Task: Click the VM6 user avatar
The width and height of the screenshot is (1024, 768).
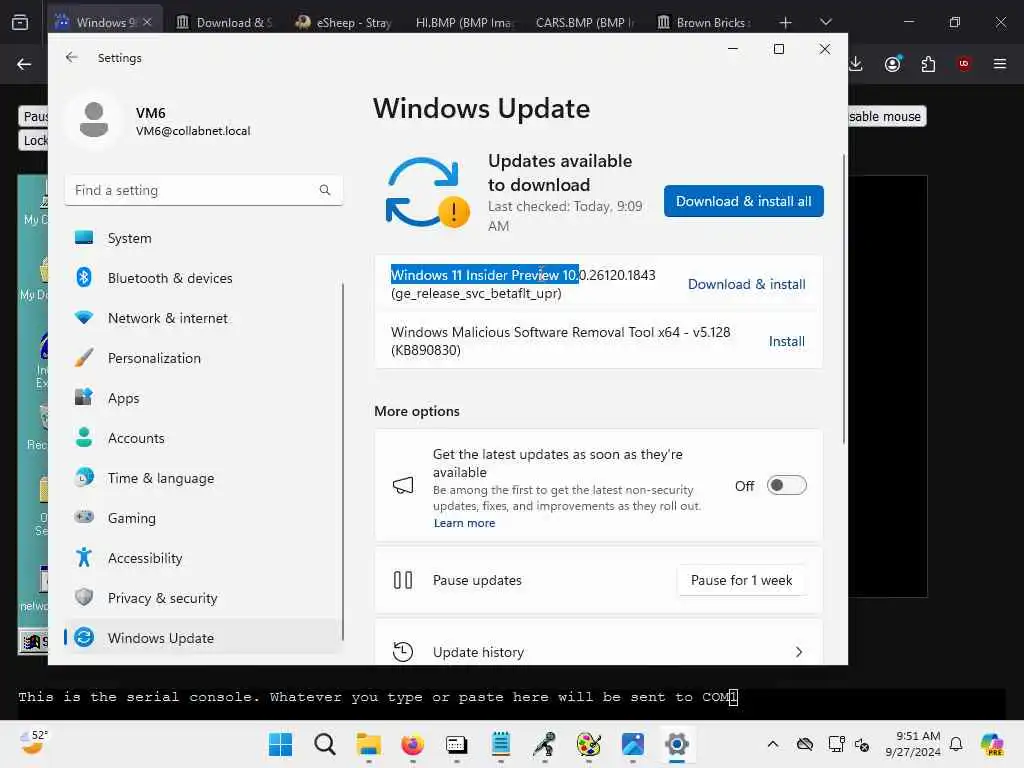Action: 94,120
